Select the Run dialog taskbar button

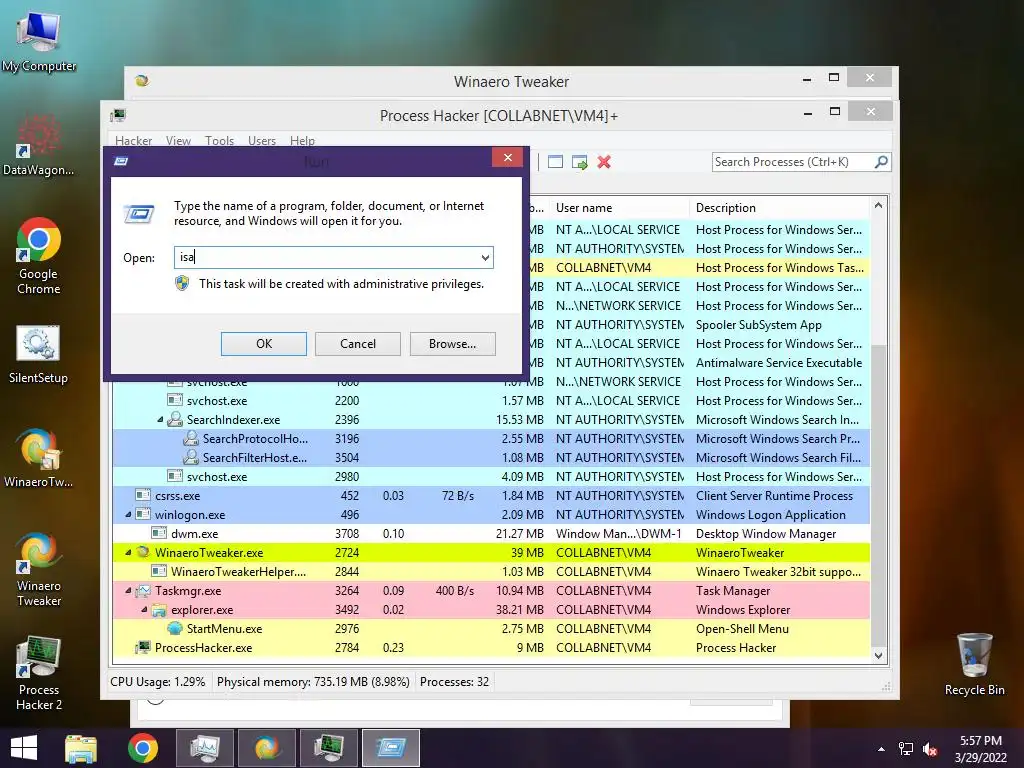[391, 748]
